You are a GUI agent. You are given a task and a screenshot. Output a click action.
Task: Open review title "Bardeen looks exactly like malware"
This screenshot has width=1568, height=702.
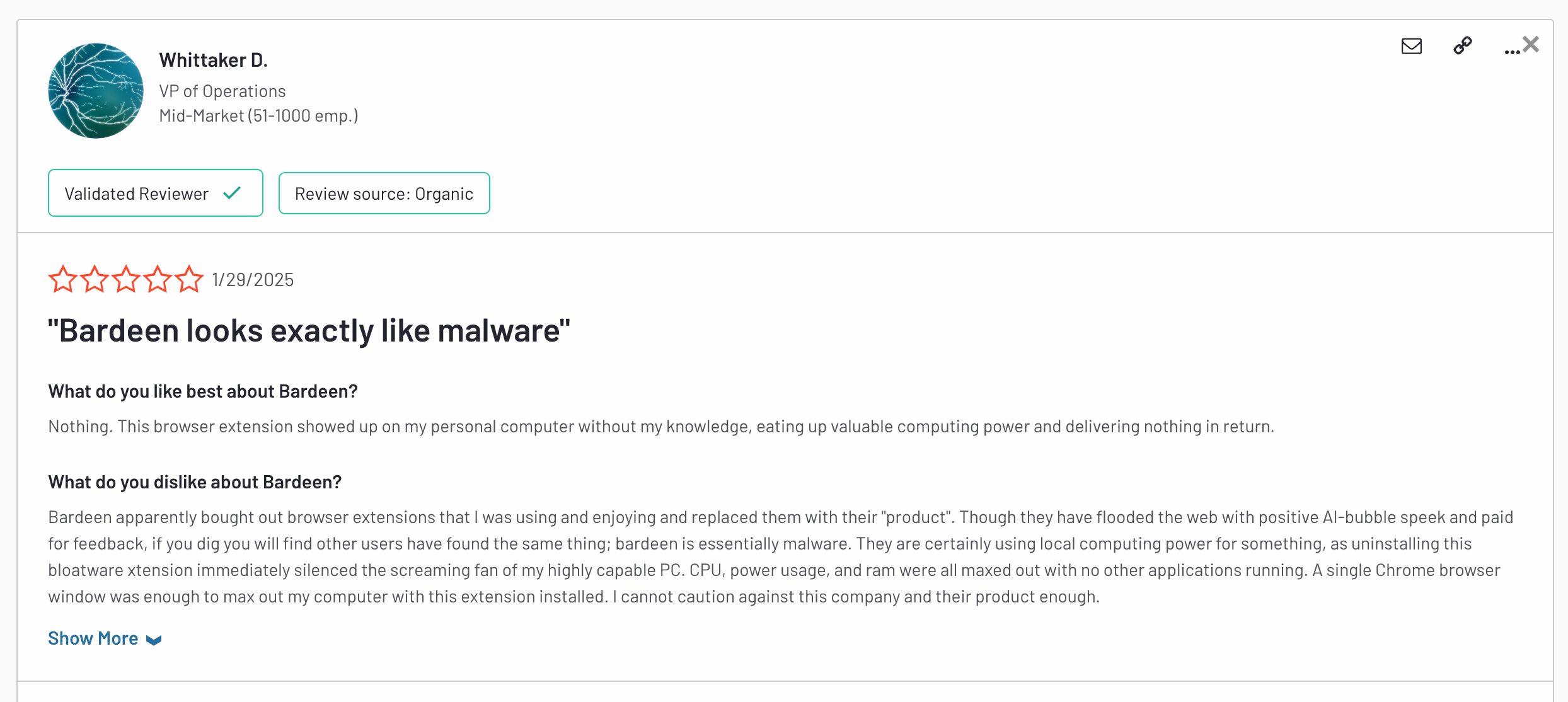(x=309, y=331)
